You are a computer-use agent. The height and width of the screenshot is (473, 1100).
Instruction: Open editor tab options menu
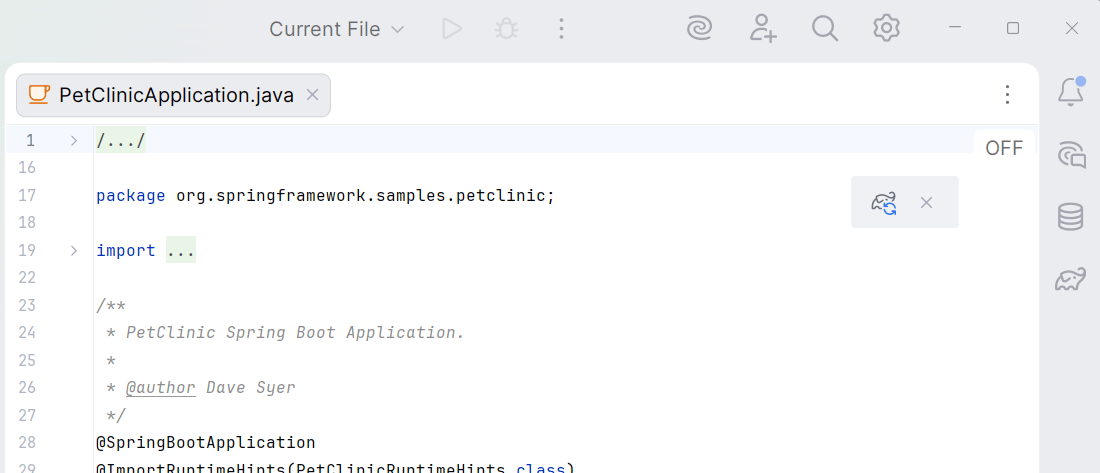[1007, 95]
